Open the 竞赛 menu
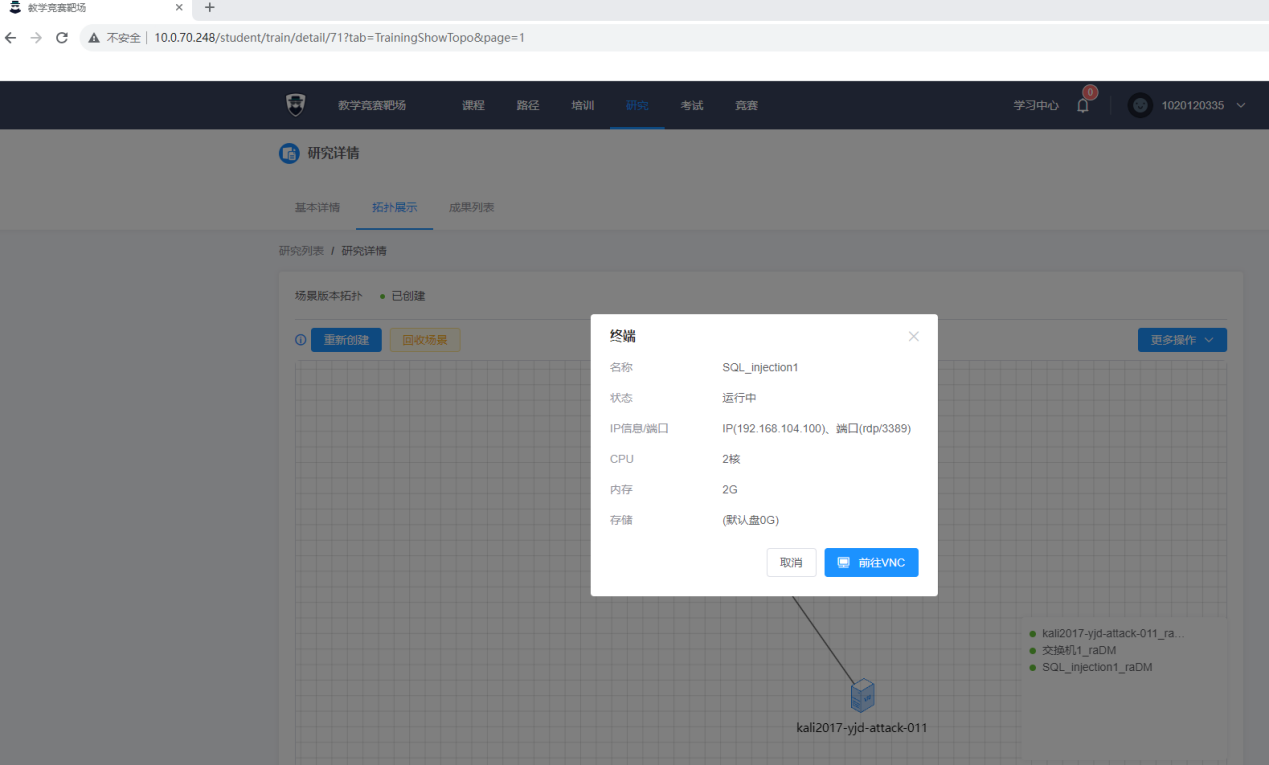1269x765 pixels. click(x=747, y=105)
